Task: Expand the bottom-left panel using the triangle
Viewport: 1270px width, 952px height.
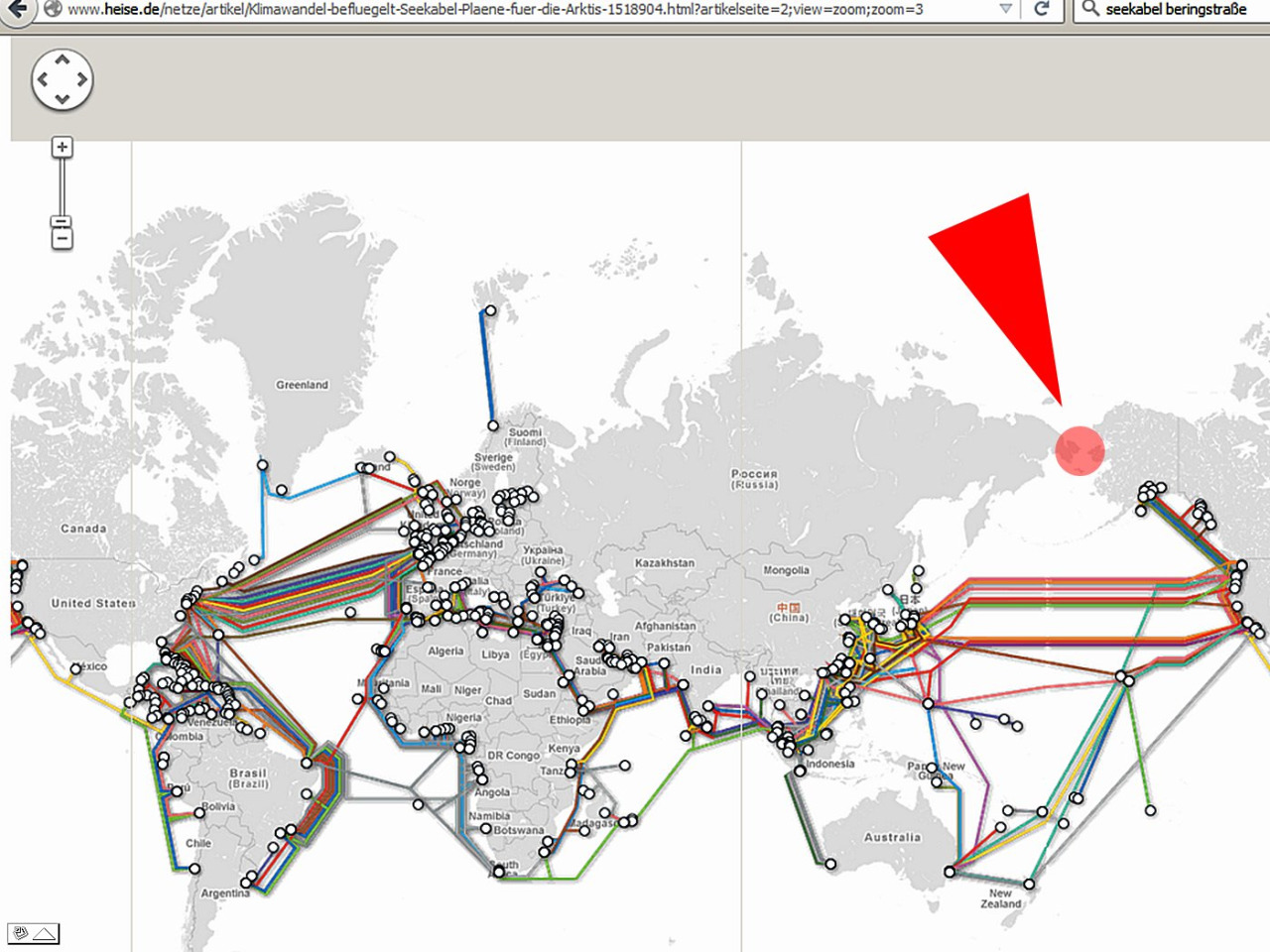Action: [45, 933]
